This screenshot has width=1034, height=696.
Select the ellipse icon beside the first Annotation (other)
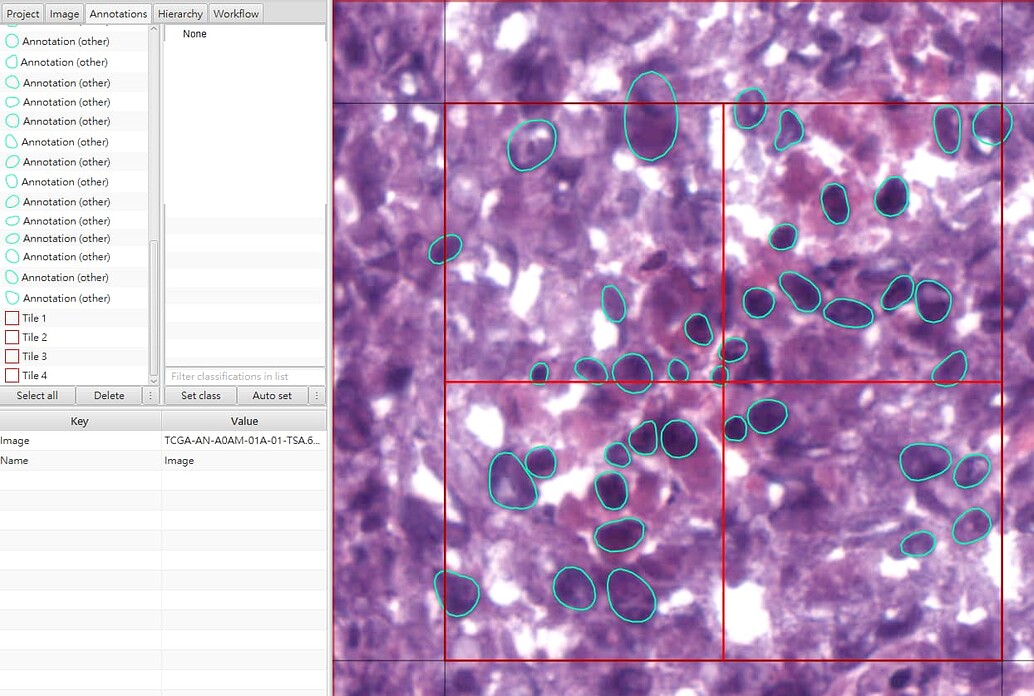pos(11,41)
